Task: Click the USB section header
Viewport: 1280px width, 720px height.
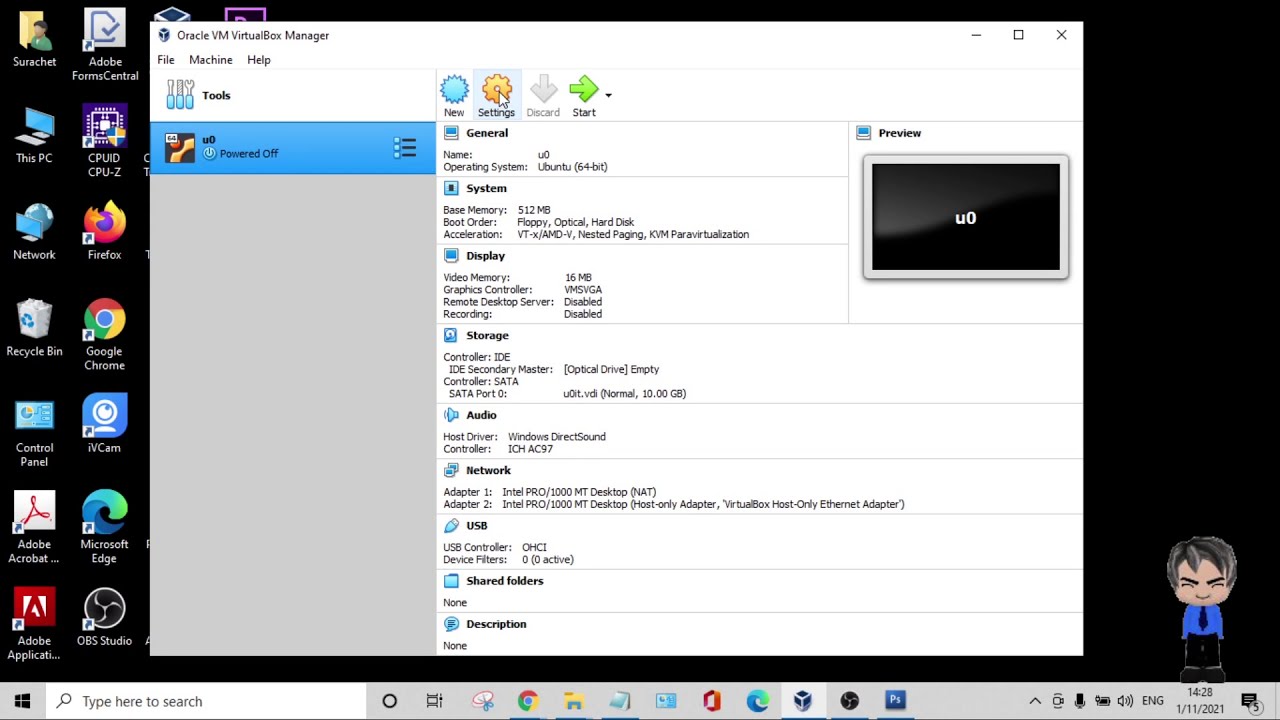Action: [x=476, y=526]
